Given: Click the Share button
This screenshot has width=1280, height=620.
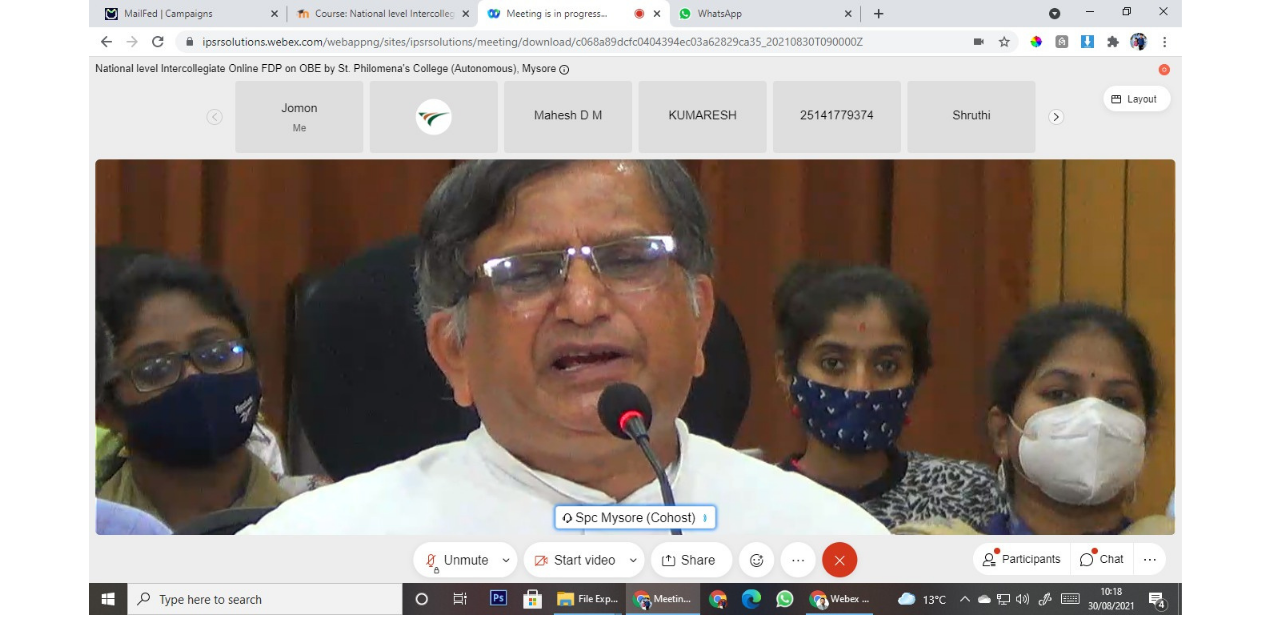Looking at the screenshot, I should (x=689, y=560).
